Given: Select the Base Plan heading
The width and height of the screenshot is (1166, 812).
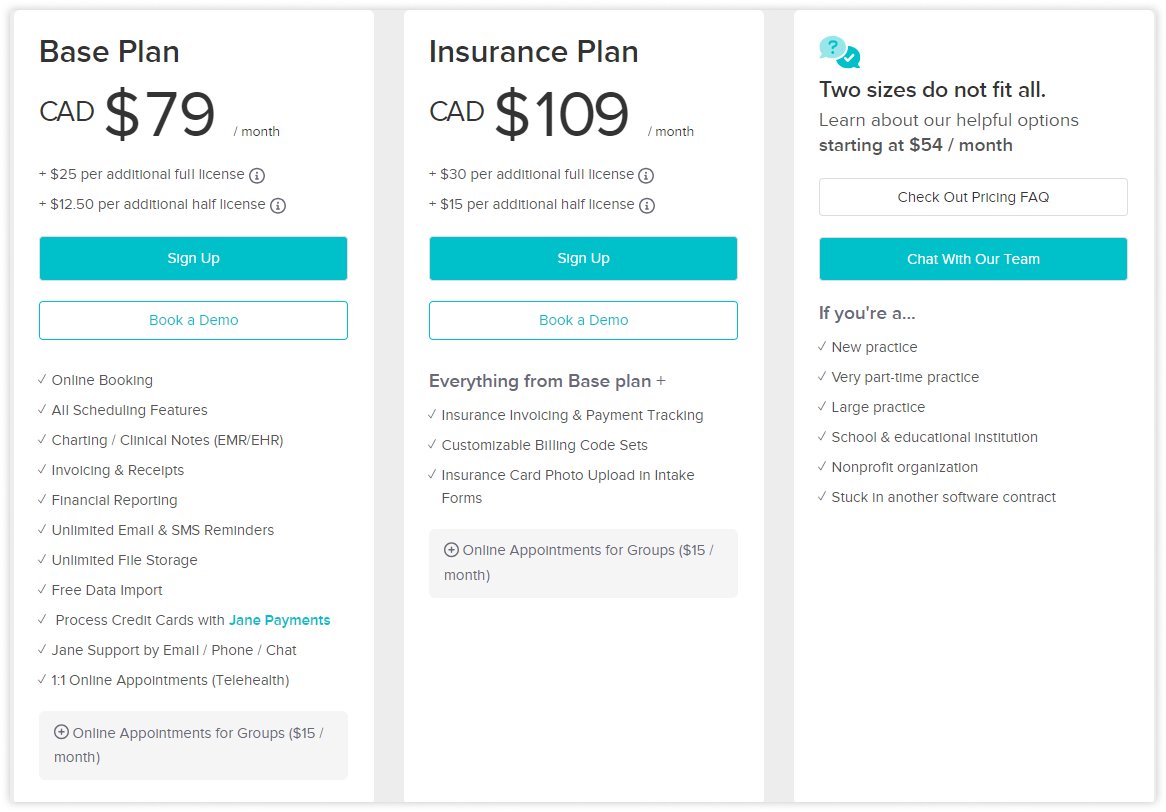Looking at the screenshot, I should (x=109, y=52).
